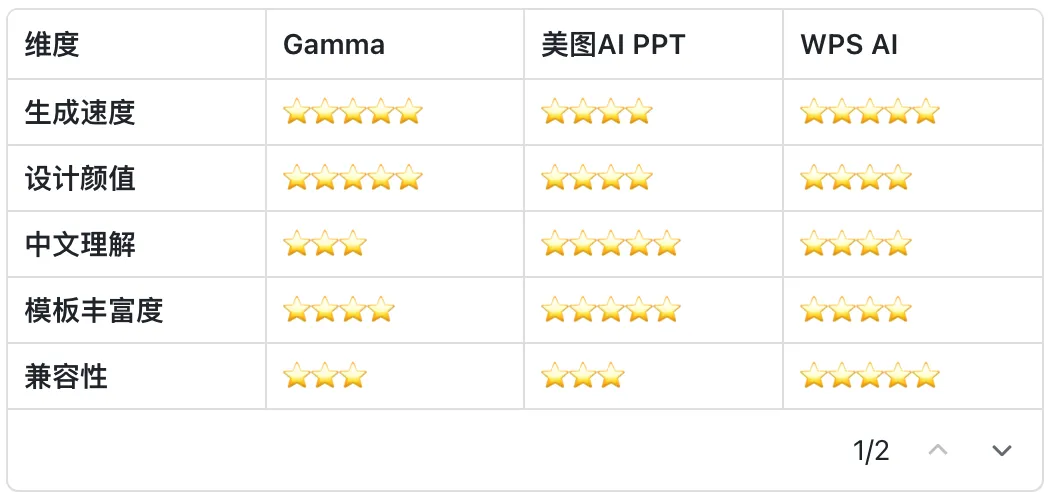Click 美图AI PPT's 模板丰富度 star rating

click(x=610, y=311)
